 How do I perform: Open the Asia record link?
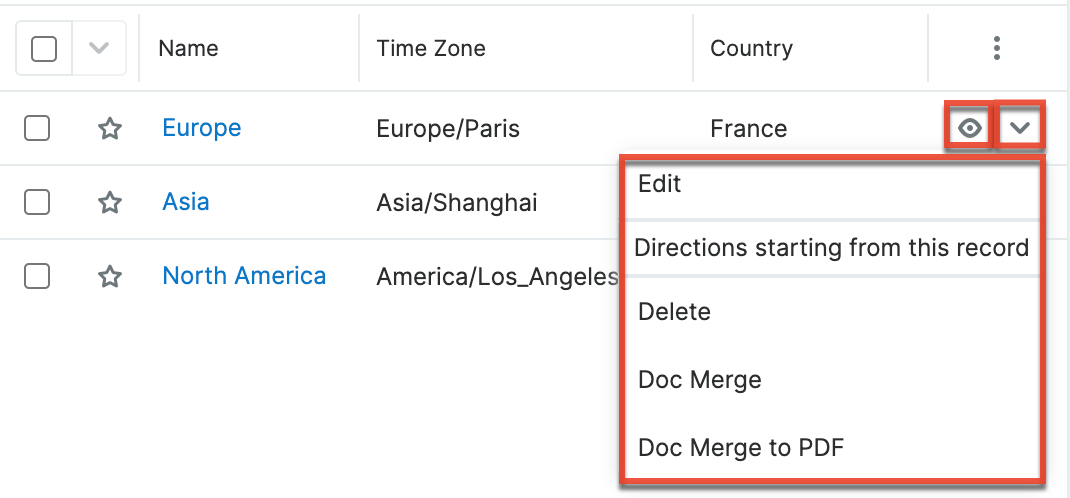point(186,202)
